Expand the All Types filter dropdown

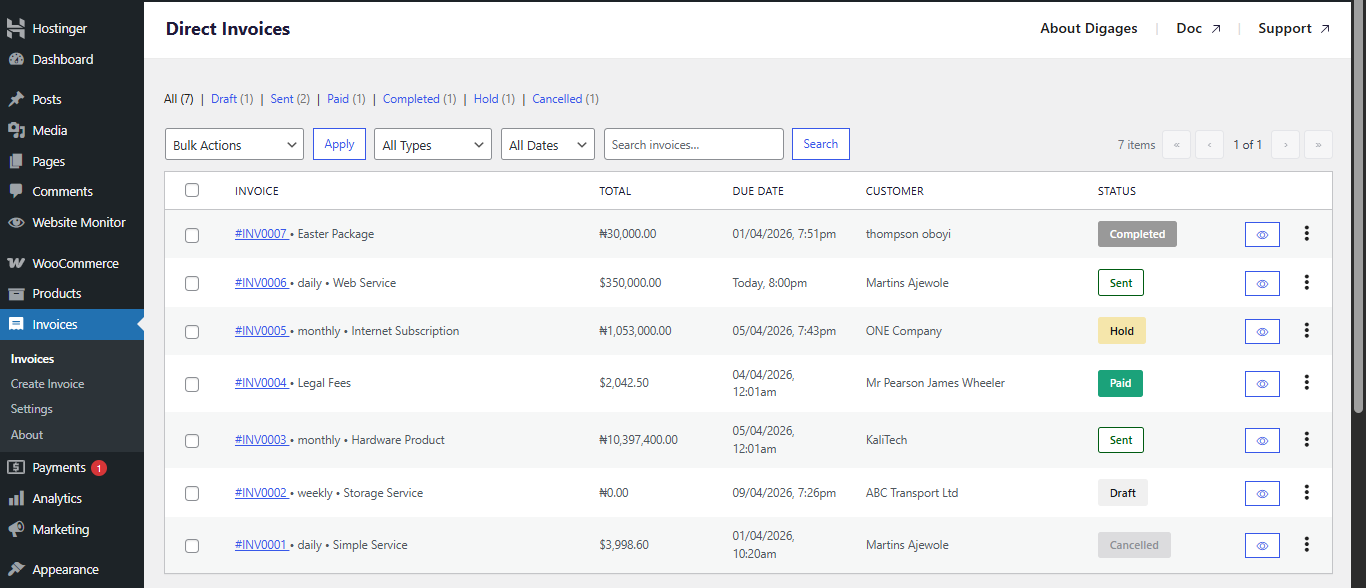click(432, 144)
